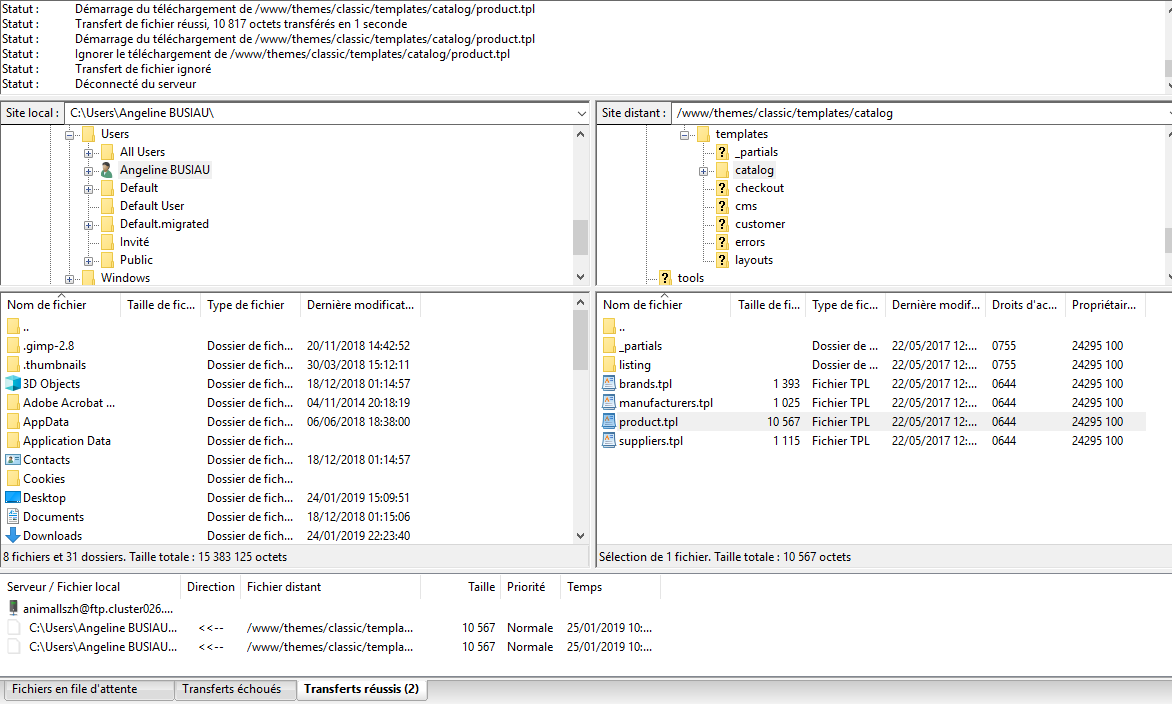Click the 3D Objects cube icon
Screen dimensions: 1172x704
click(x=13, y=383)
